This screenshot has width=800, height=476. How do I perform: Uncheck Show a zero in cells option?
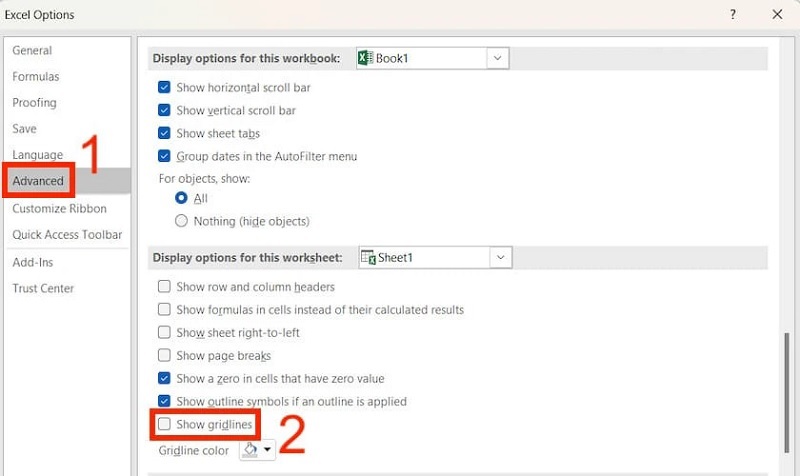coord(164,379)
